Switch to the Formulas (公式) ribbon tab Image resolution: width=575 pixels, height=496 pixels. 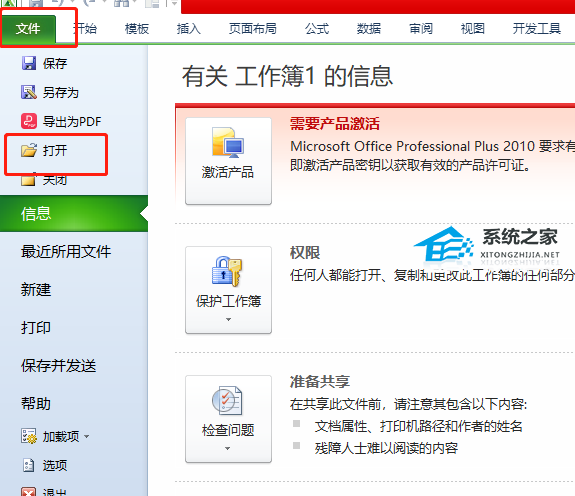317,29
